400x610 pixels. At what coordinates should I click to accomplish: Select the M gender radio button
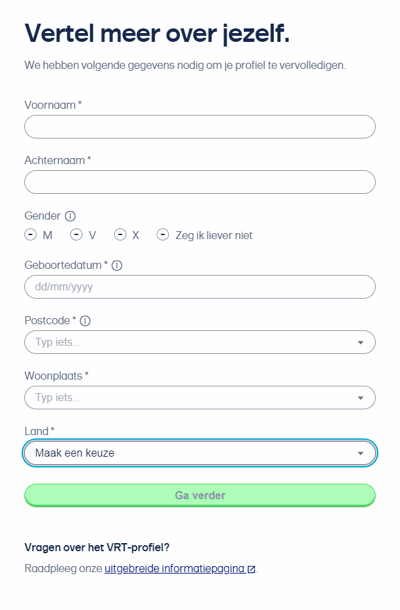click(30, 235)
